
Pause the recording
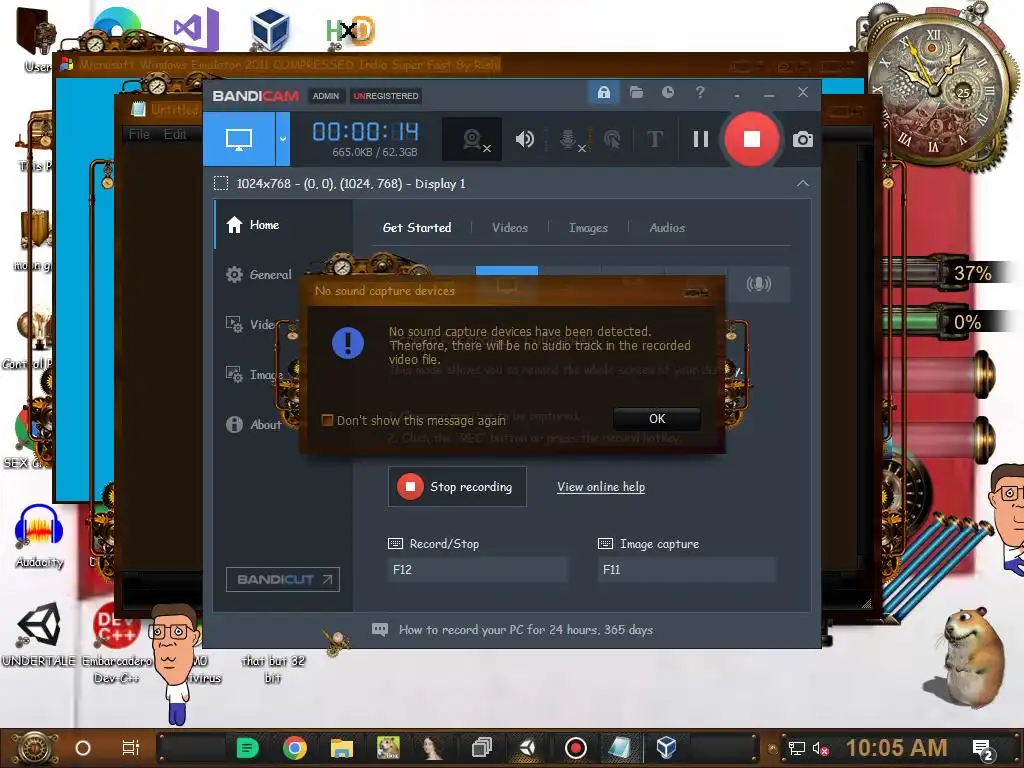pyautogui.click(x=701, y=139)
